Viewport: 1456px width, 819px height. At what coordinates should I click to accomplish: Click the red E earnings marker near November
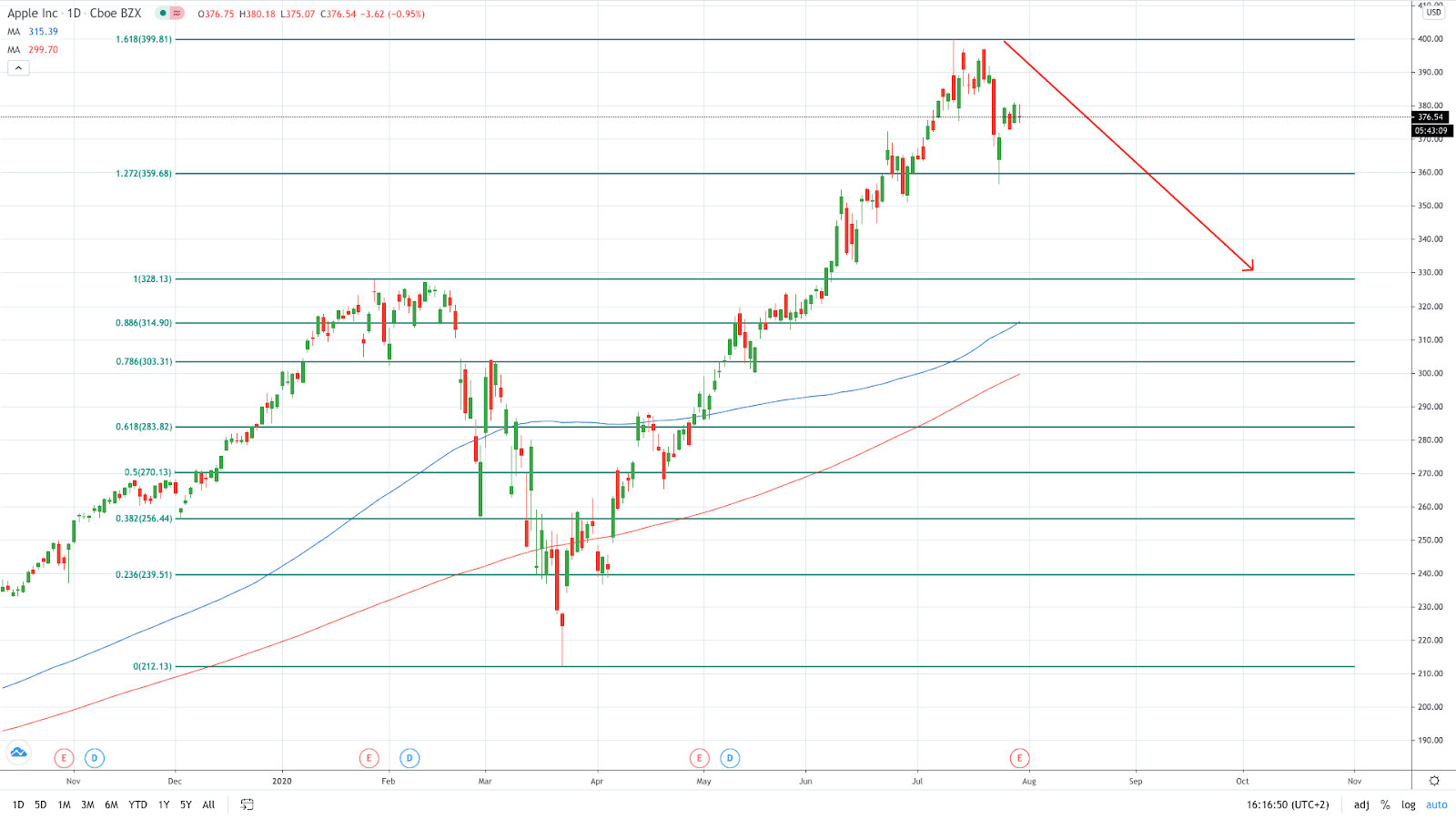point(64,757)
